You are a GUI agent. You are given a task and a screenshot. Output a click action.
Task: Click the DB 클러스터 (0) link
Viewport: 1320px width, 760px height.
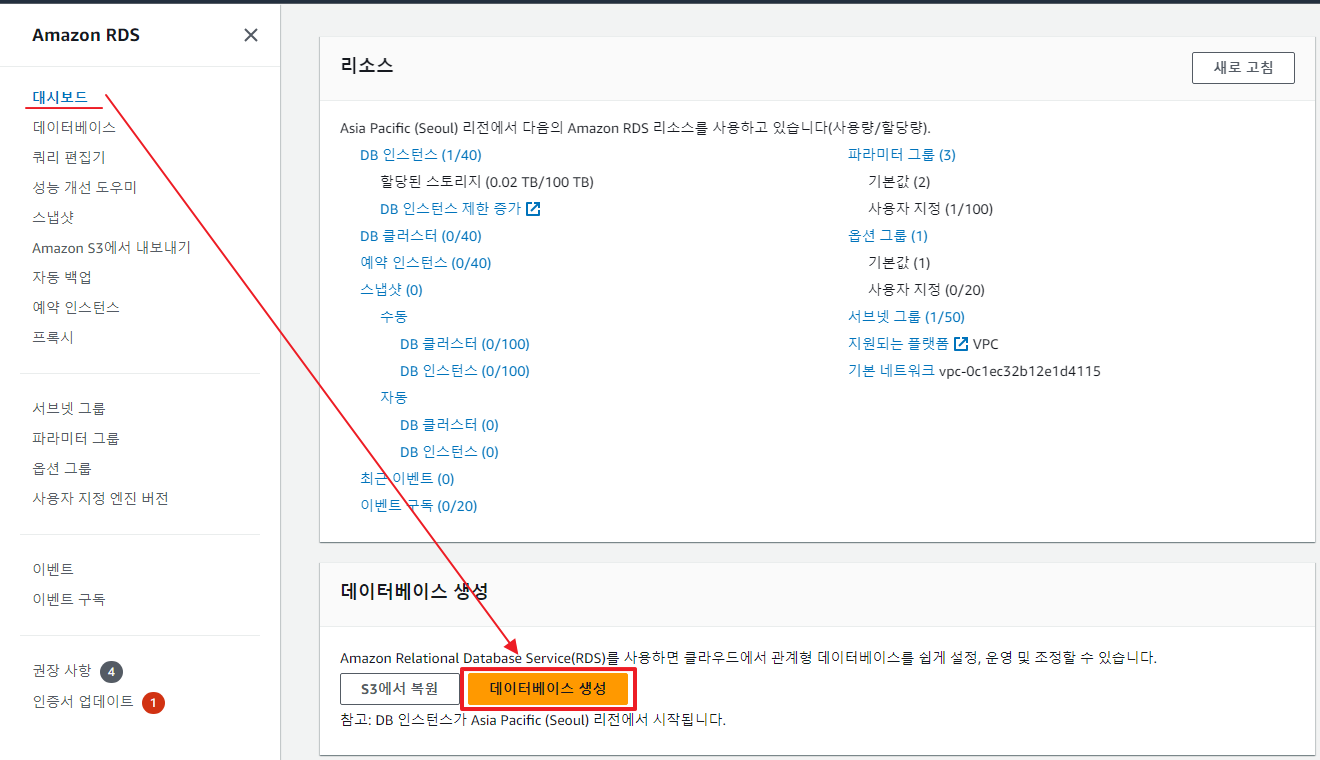click(x=449, y=425)
